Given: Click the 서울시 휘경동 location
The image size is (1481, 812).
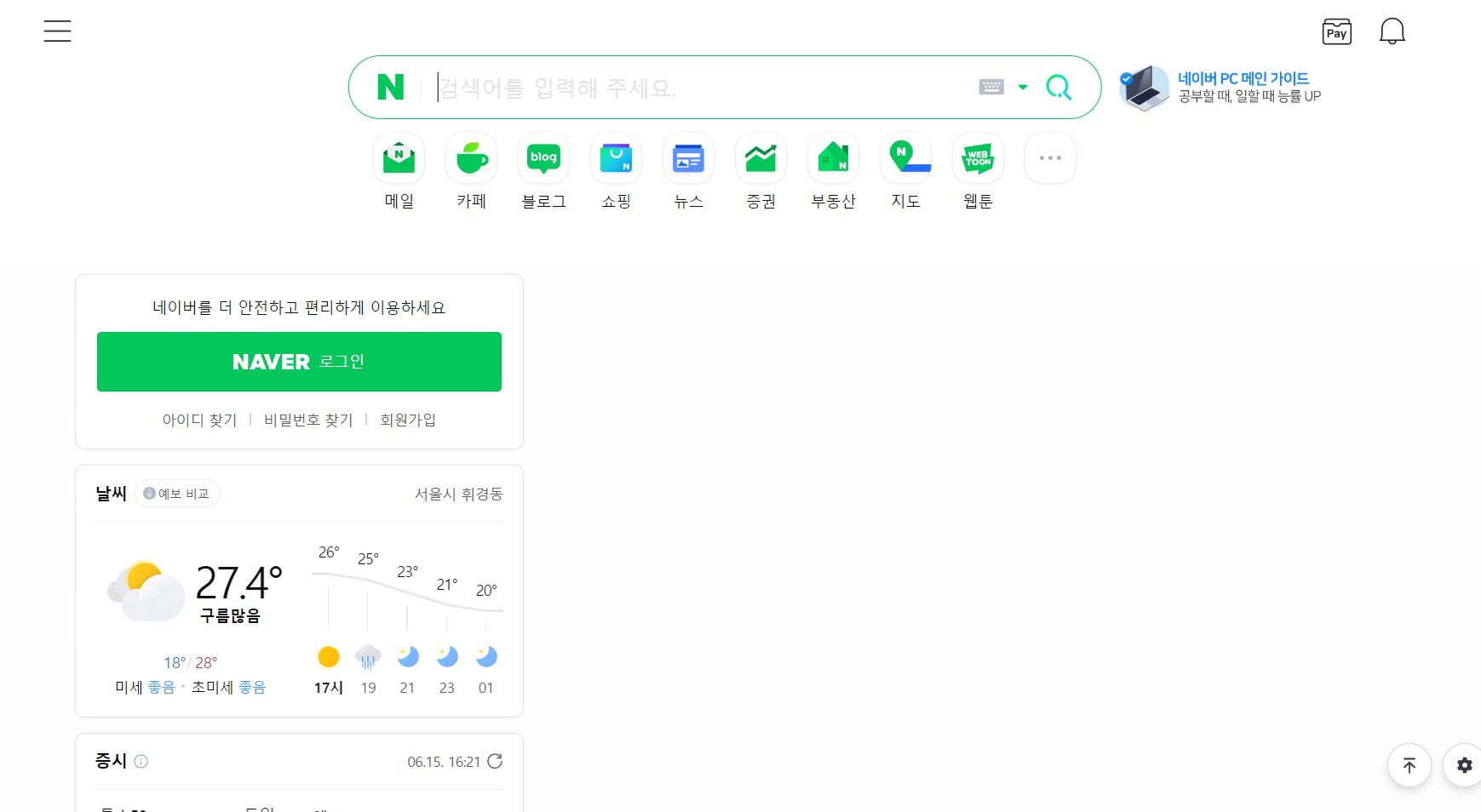Looking at the screenshot, I should point(459,494).
